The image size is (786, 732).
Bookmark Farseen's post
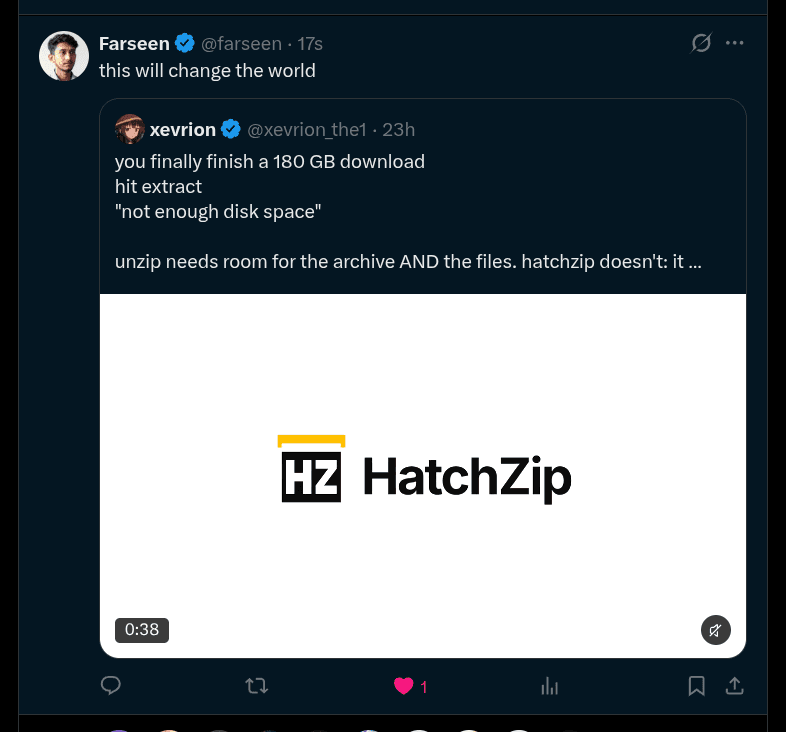tap(696, 686)
